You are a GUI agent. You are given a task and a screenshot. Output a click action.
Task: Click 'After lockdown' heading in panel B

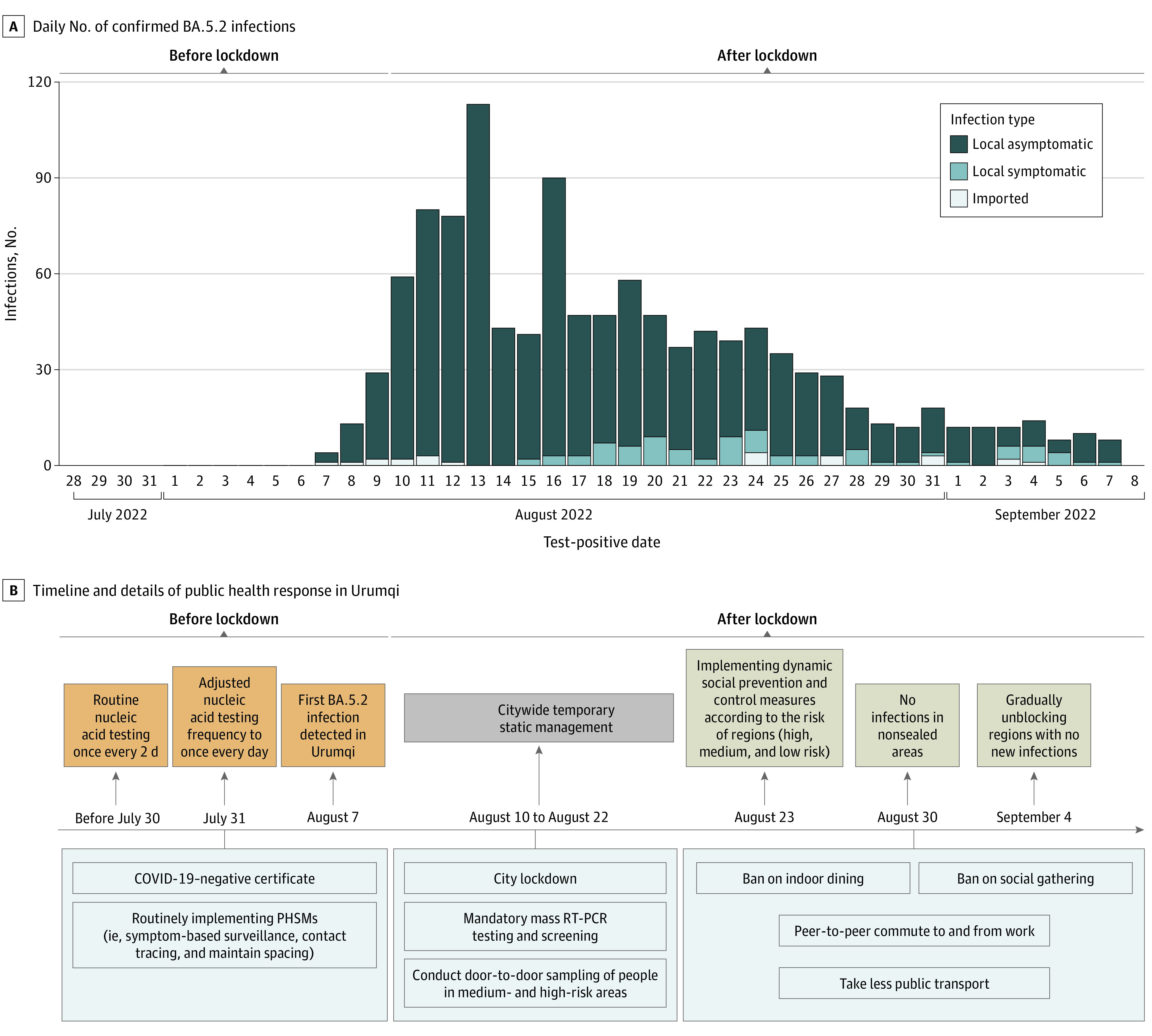click(x=767, y=619)
